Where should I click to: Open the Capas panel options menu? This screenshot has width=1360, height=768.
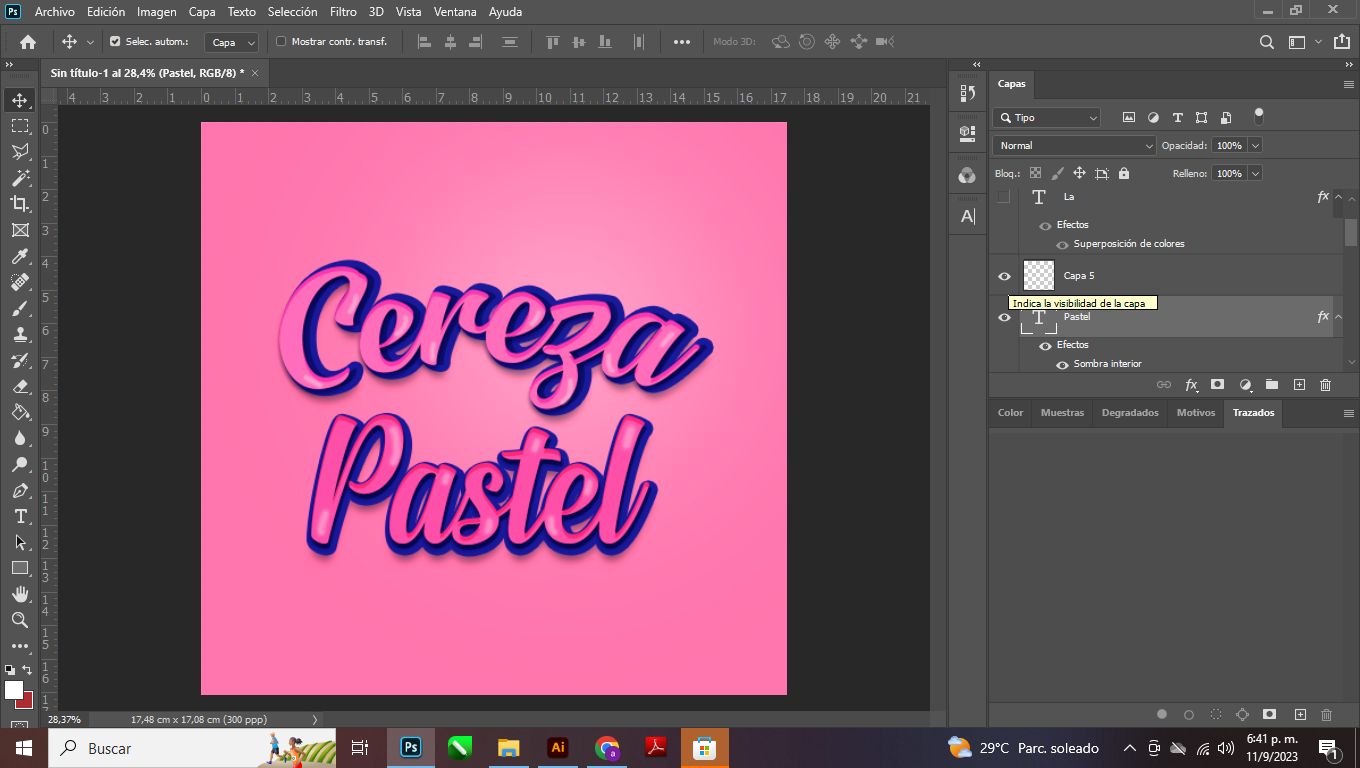(1348, 84)
